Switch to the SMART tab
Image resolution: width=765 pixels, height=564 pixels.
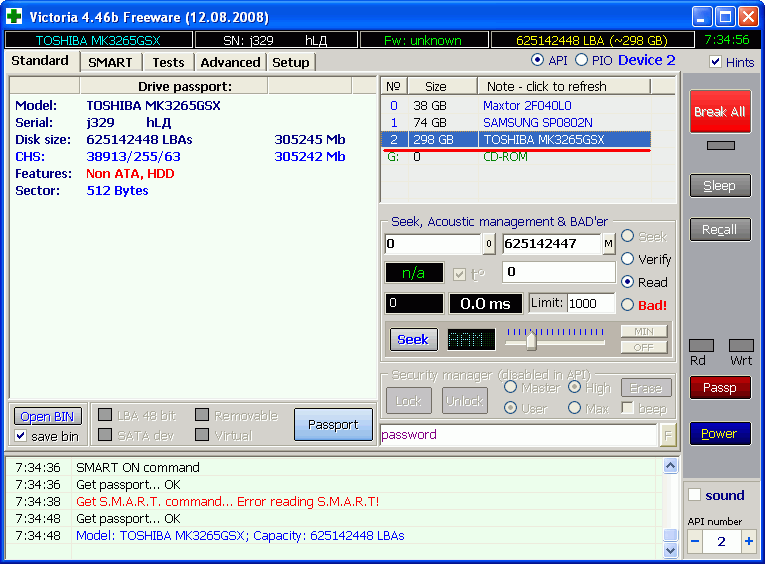click(x=109, y=62)
